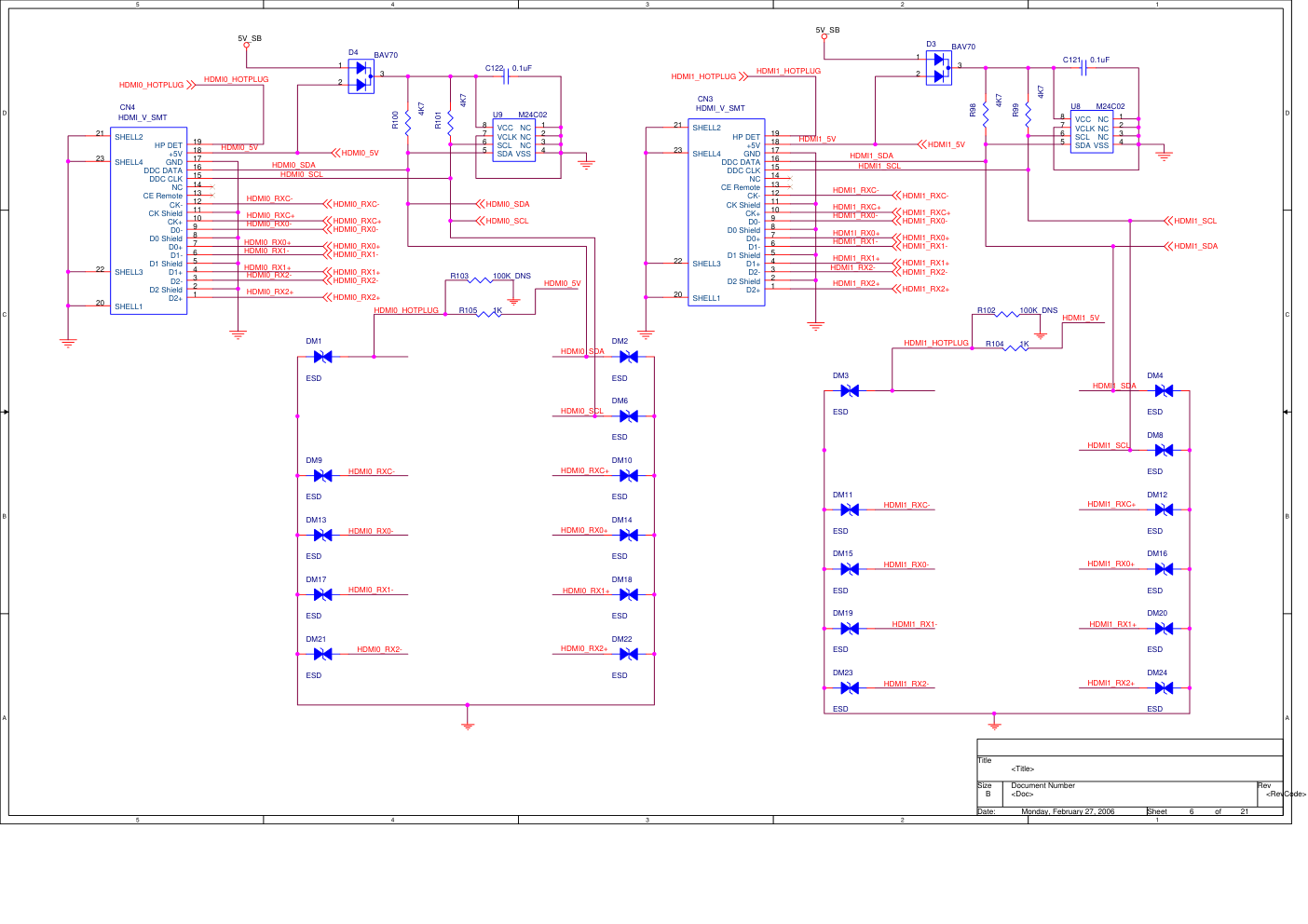Click the 5V_SB power label above D3
The height and width of the screenshot is (924, 1308).
tap(827, 31)
